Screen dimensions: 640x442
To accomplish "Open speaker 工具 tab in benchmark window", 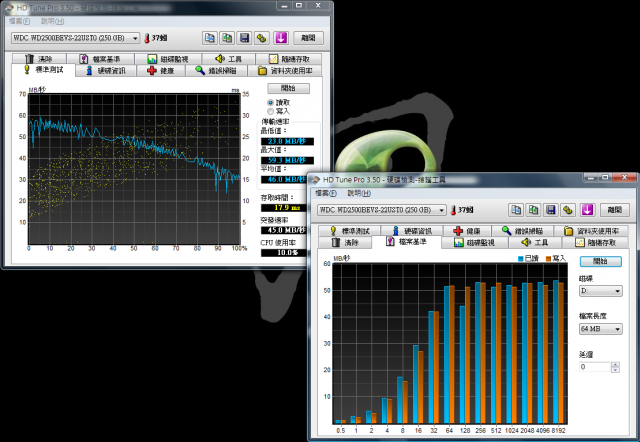I will coord(229,59).
